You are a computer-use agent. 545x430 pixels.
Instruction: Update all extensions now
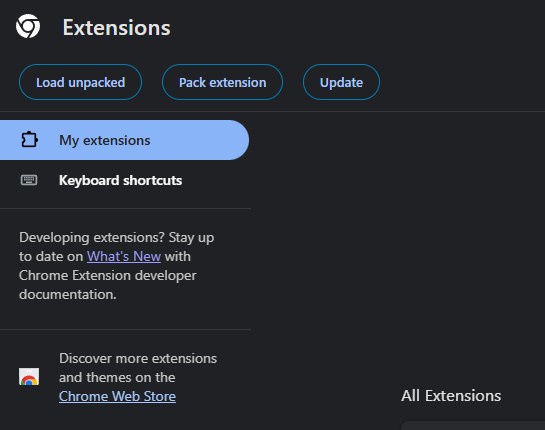tap(341, 82)
